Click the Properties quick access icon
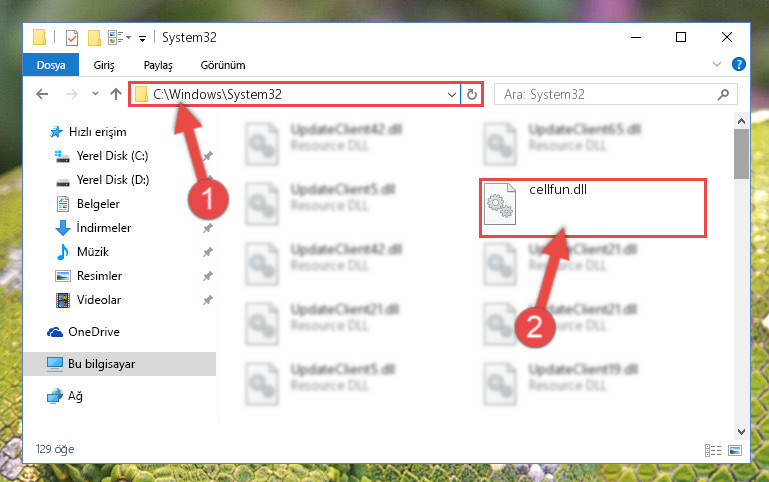The width and height of the screenshot is (769, 482). pyautogui.click(x=72, y=37)
